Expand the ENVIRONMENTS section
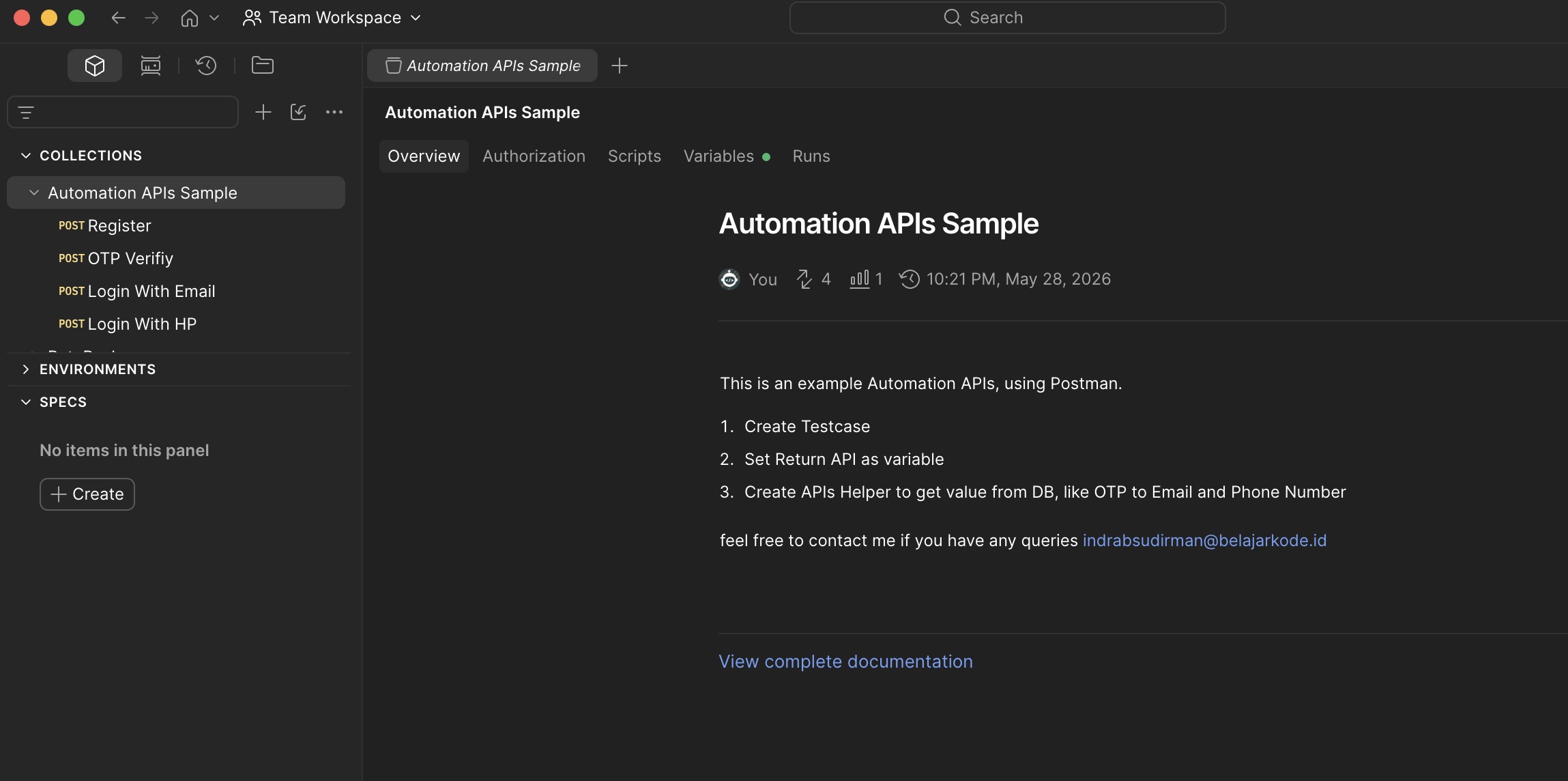 (26, 369)
